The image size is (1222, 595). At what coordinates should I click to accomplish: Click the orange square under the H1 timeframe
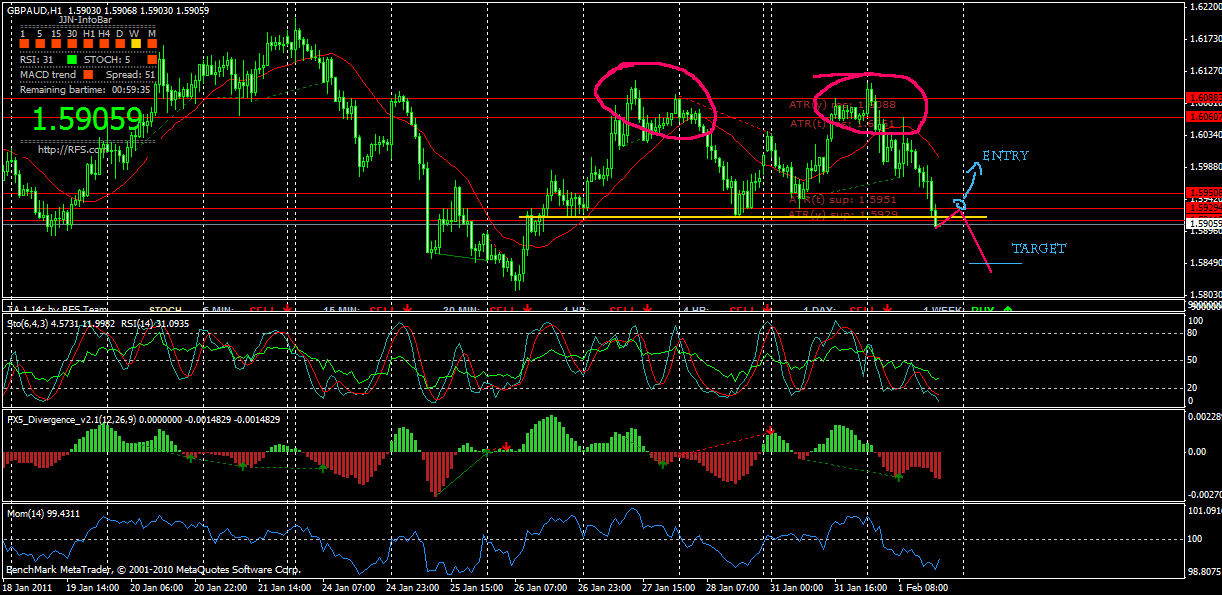88,45
